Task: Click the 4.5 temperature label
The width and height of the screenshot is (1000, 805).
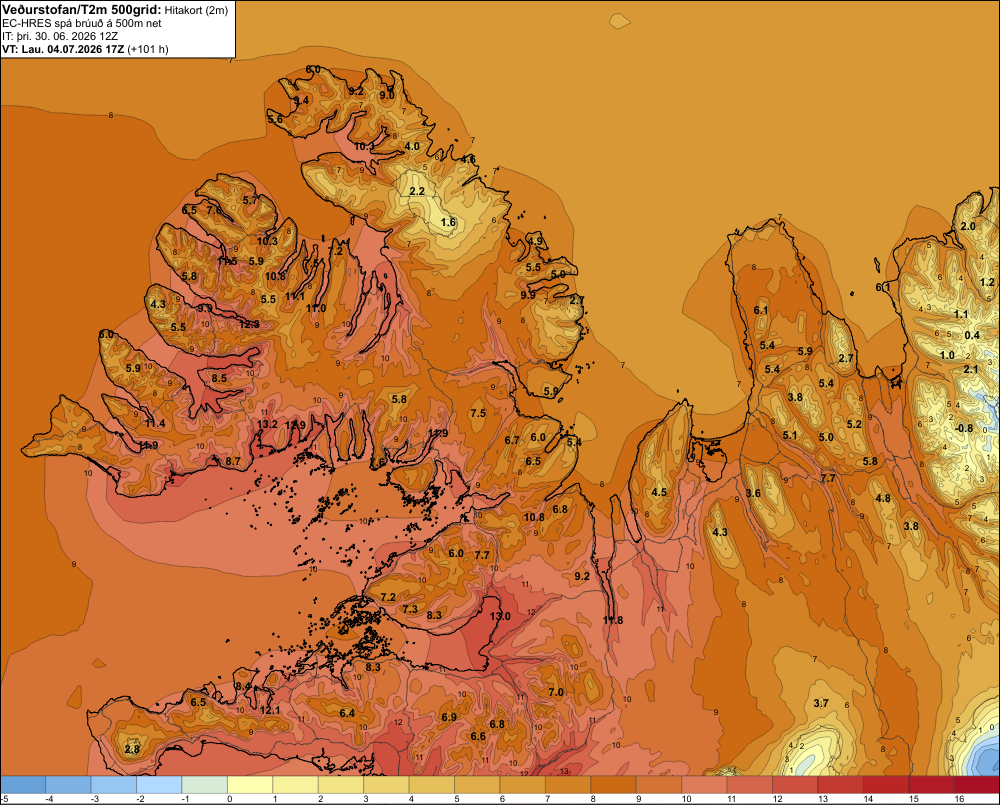Action: 659,492
